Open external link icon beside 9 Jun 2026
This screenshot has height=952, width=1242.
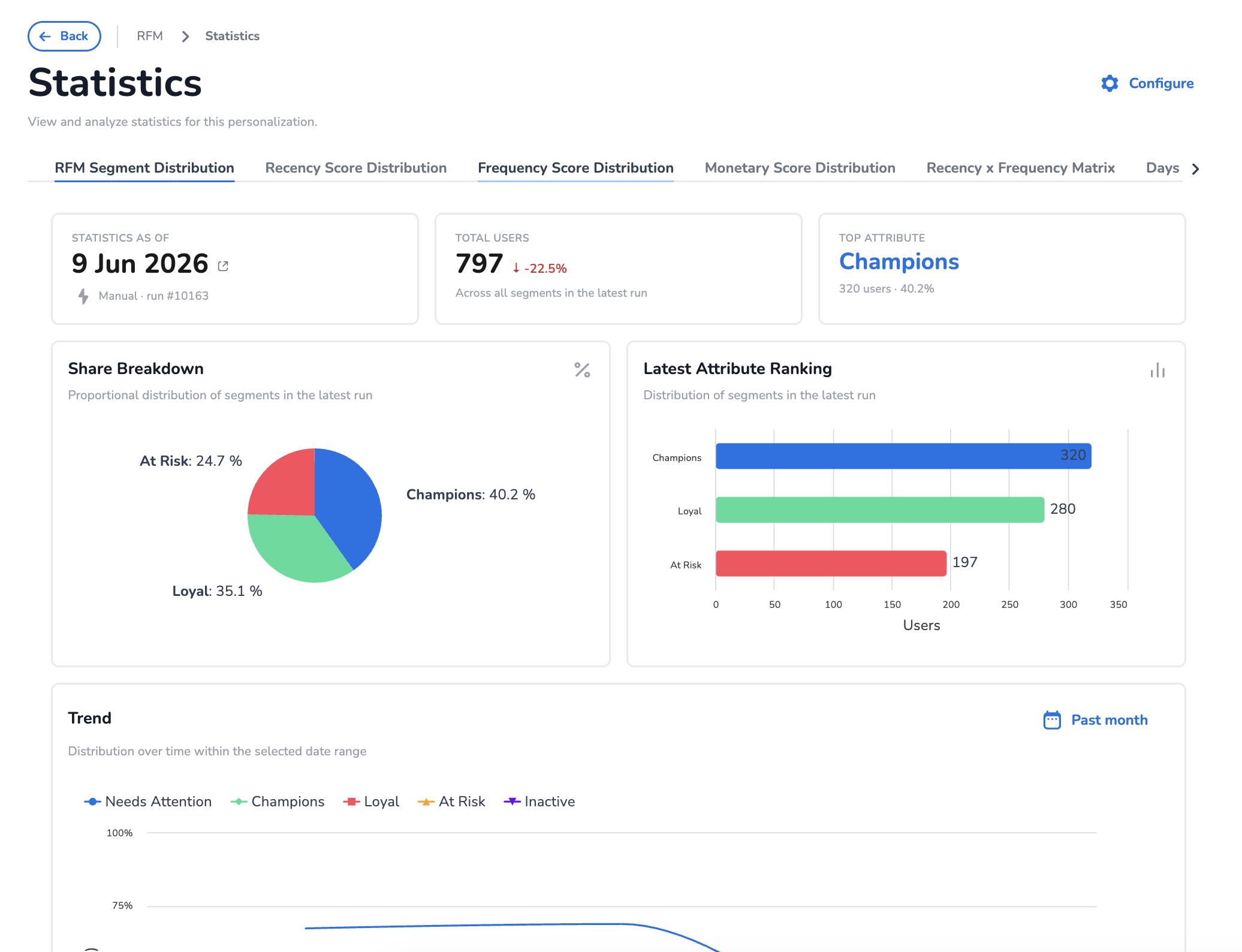223,266
